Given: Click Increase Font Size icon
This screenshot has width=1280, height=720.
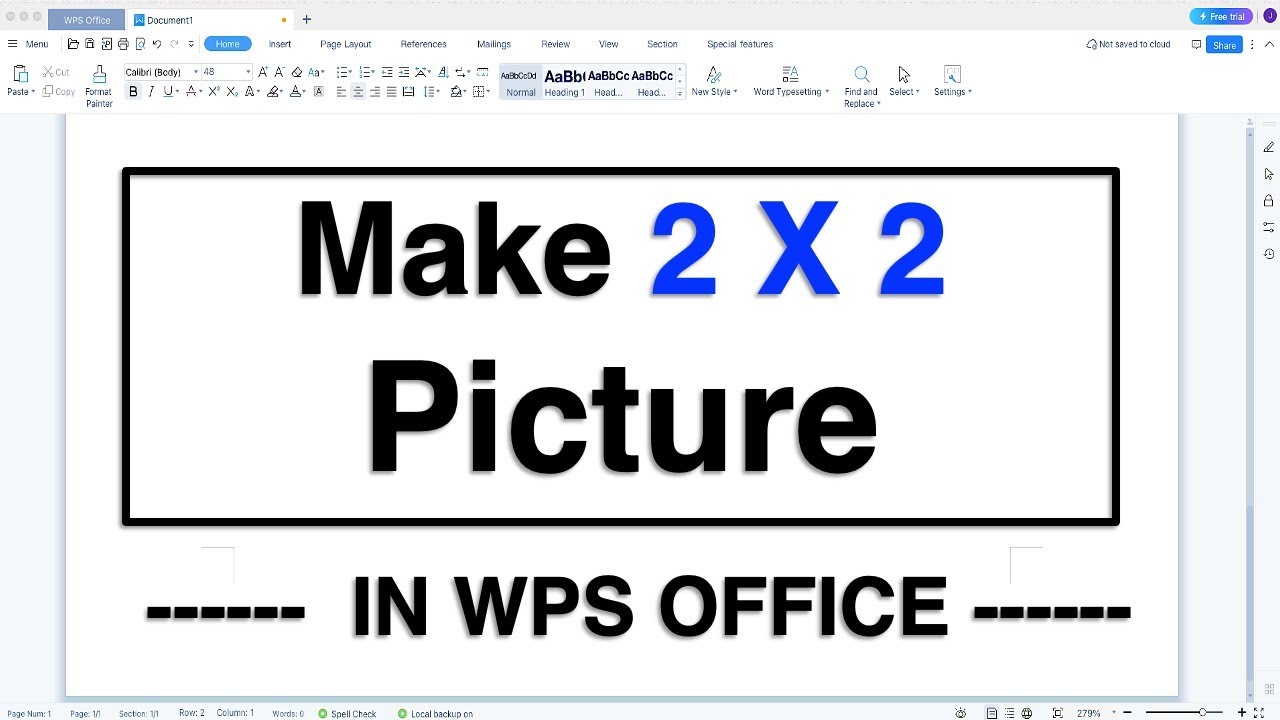Looking at the screenshot, I should coord(263,72).
